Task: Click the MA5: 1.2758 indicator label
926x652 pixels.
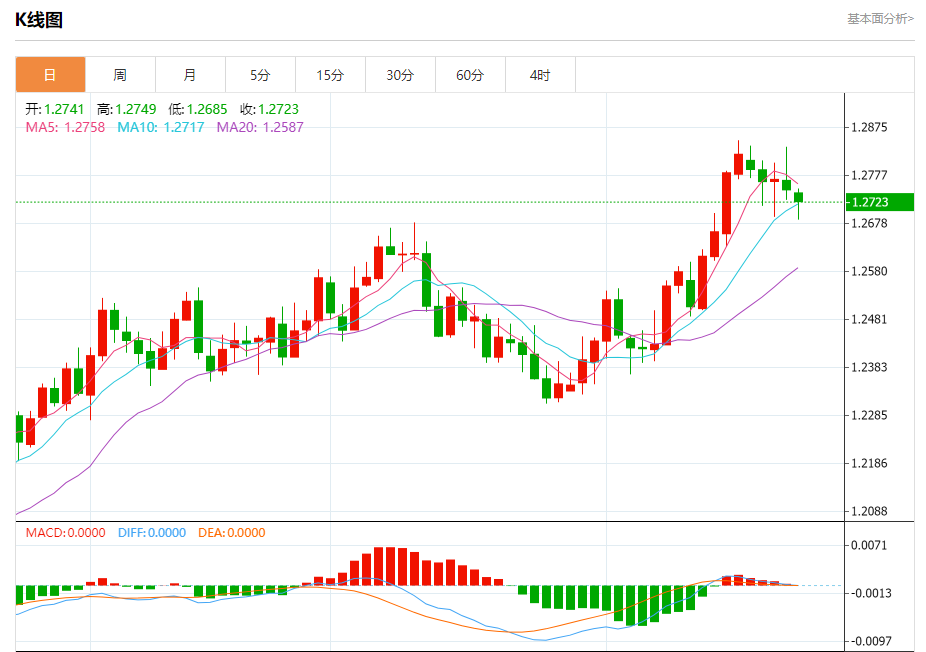Action: (65, 127)
